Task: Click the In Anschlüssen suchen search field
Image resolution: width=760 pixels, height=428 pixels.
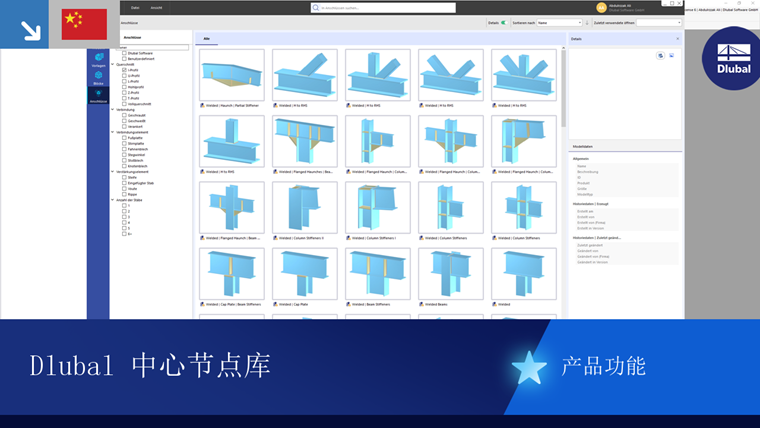Action: (383, 8)
